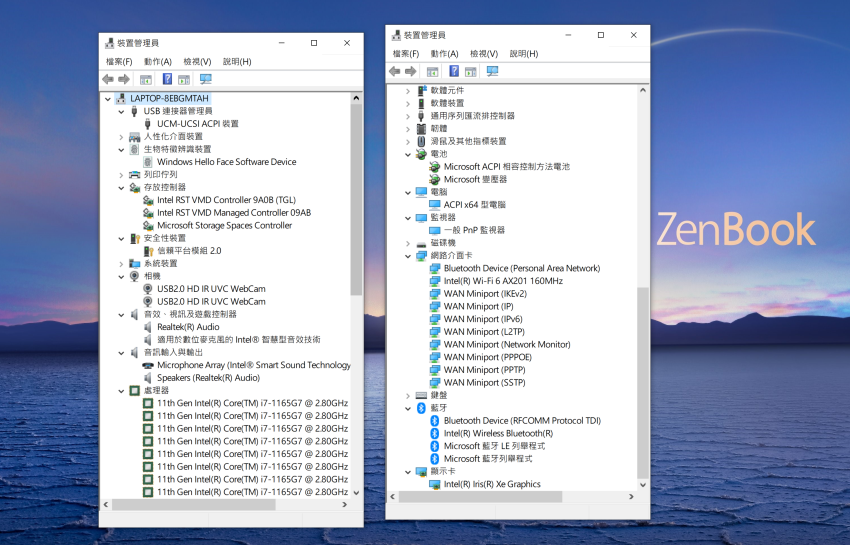The image size is (850, 545).
Task: Click Back arrow in right window toolbar
Action: [395, 71]
